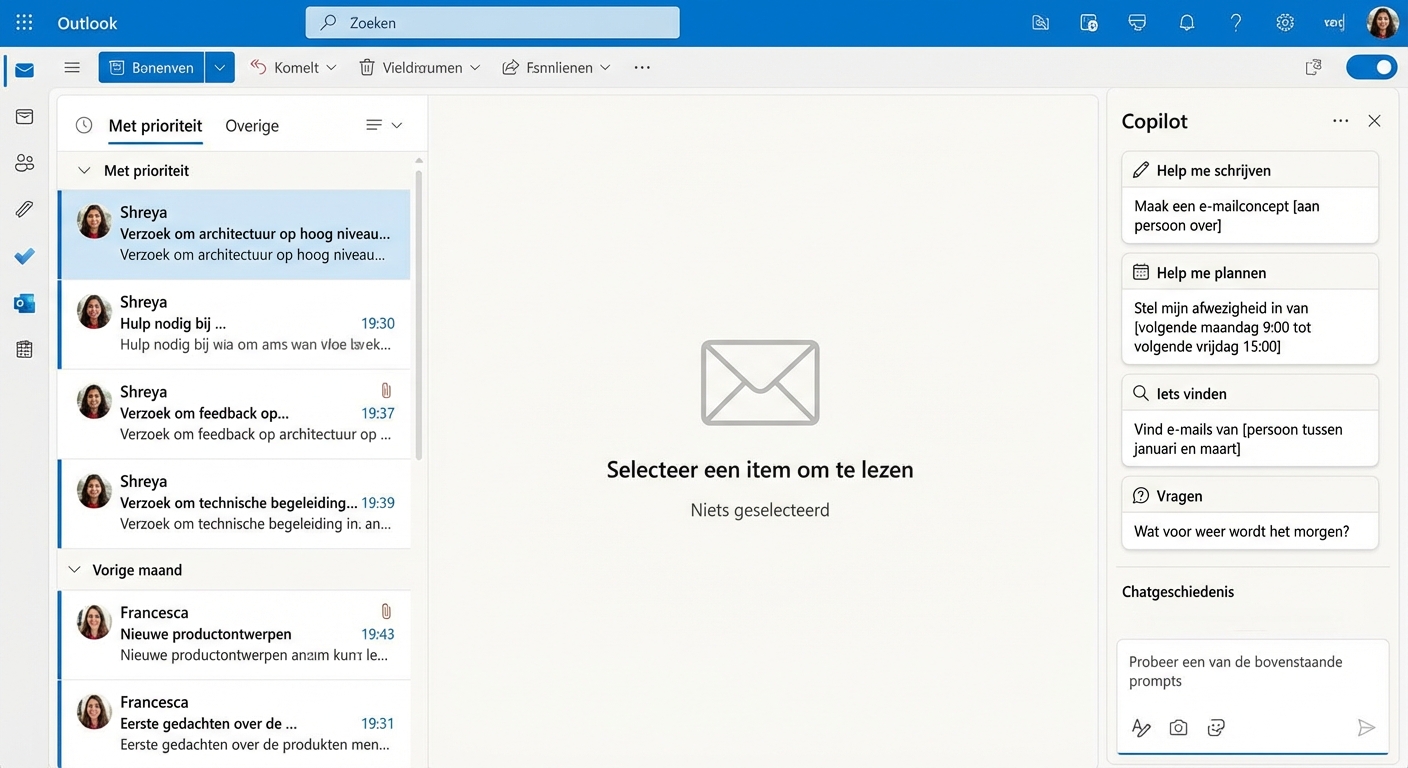
Task: Click the camera icon in Copilot chat box
Action: (x=1178, y=727)
